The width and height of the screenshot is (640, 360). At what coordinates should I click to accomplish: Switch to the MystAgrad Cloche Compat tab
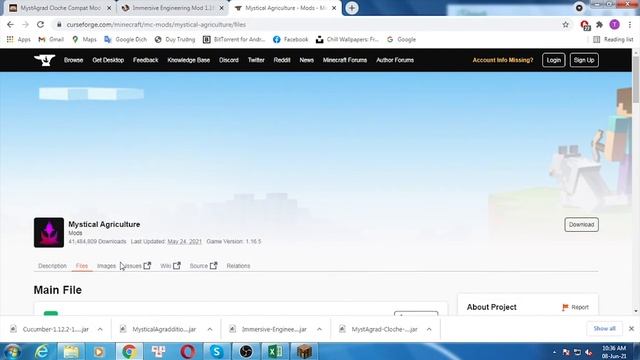click(60, 8)
